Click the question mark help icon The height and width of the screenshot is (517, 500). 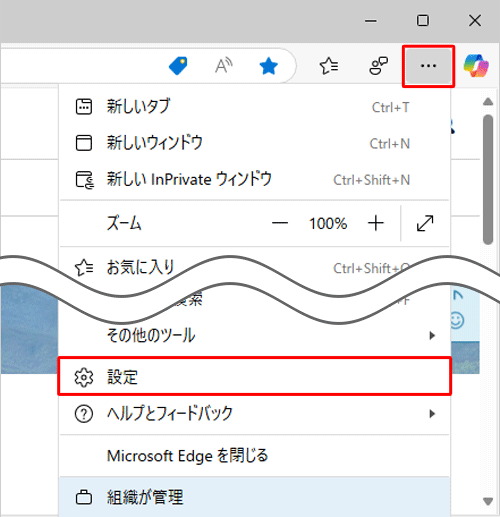84,414
